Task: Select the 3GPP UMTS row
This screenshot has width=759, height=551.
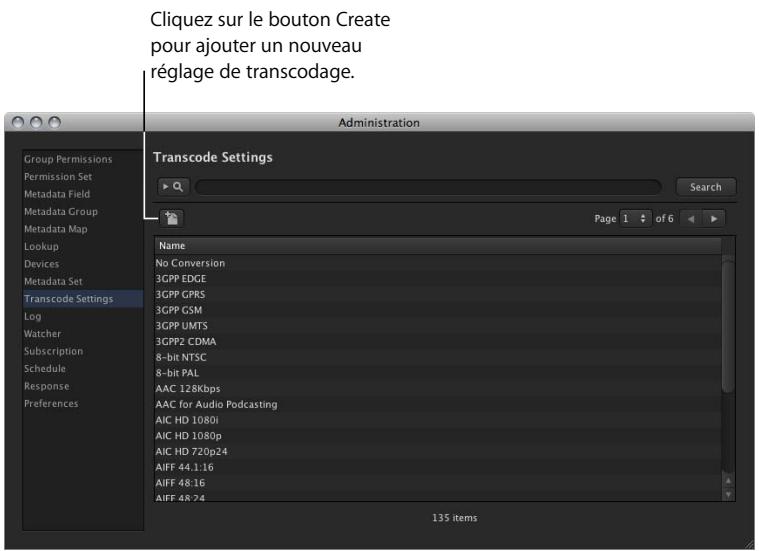Action: coord(438,326)
